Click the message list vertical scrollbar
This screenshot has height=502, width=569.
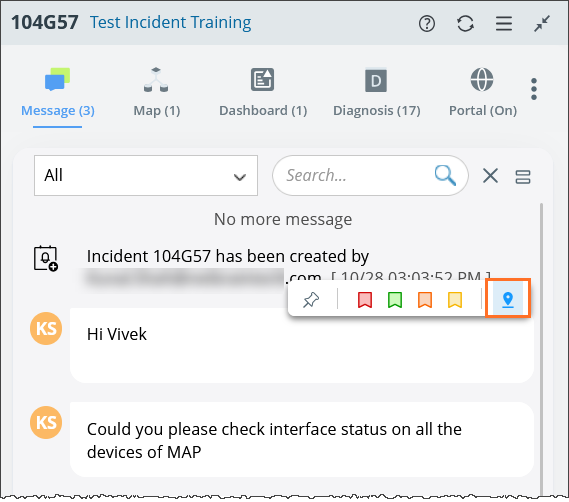tap(541, 348)
